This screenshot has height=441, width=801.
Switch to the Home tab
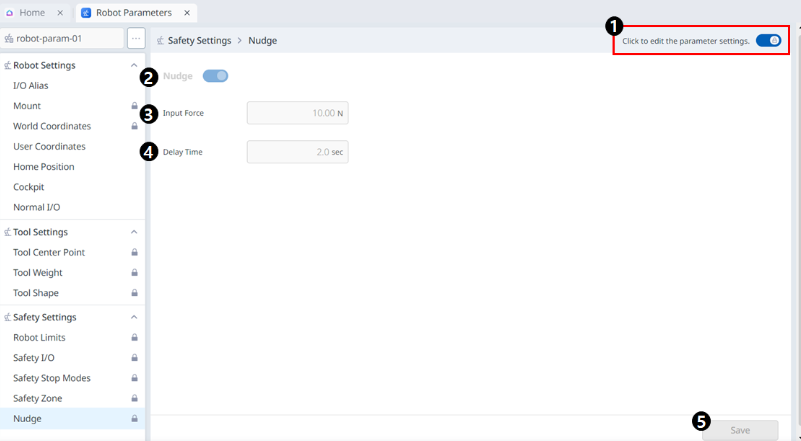(31, 13)
